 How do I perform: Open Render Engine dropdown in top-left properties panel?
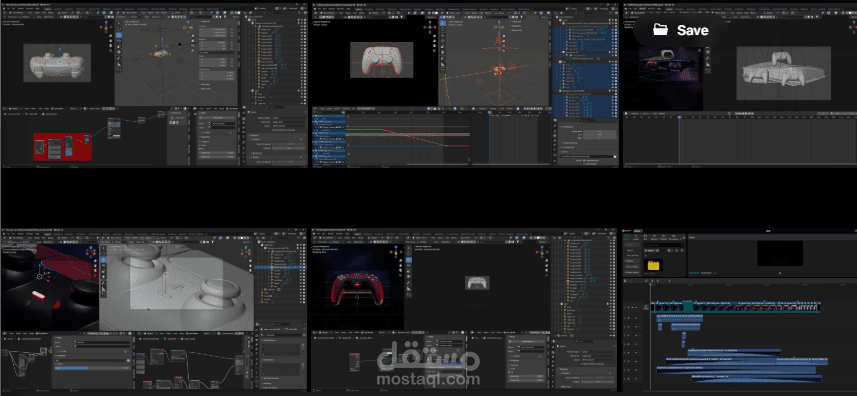click(289, 118)
